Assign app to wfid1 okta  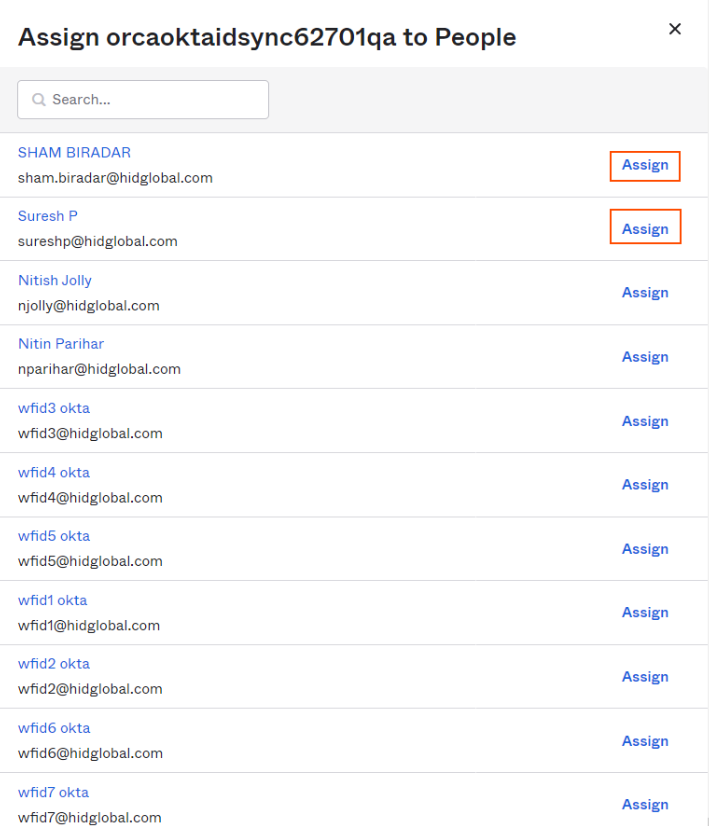click(x=645, y=613)
